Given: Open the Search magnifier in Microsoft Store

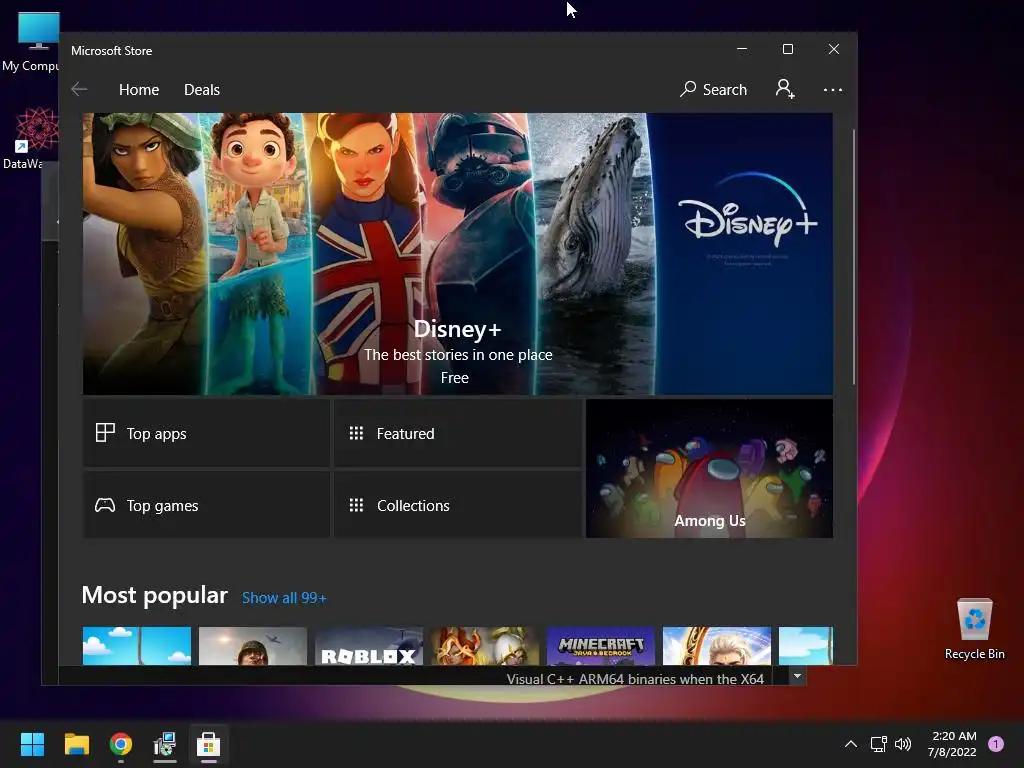Looking at the screenshot, I should pyautogui.click(x=713, y=89).
